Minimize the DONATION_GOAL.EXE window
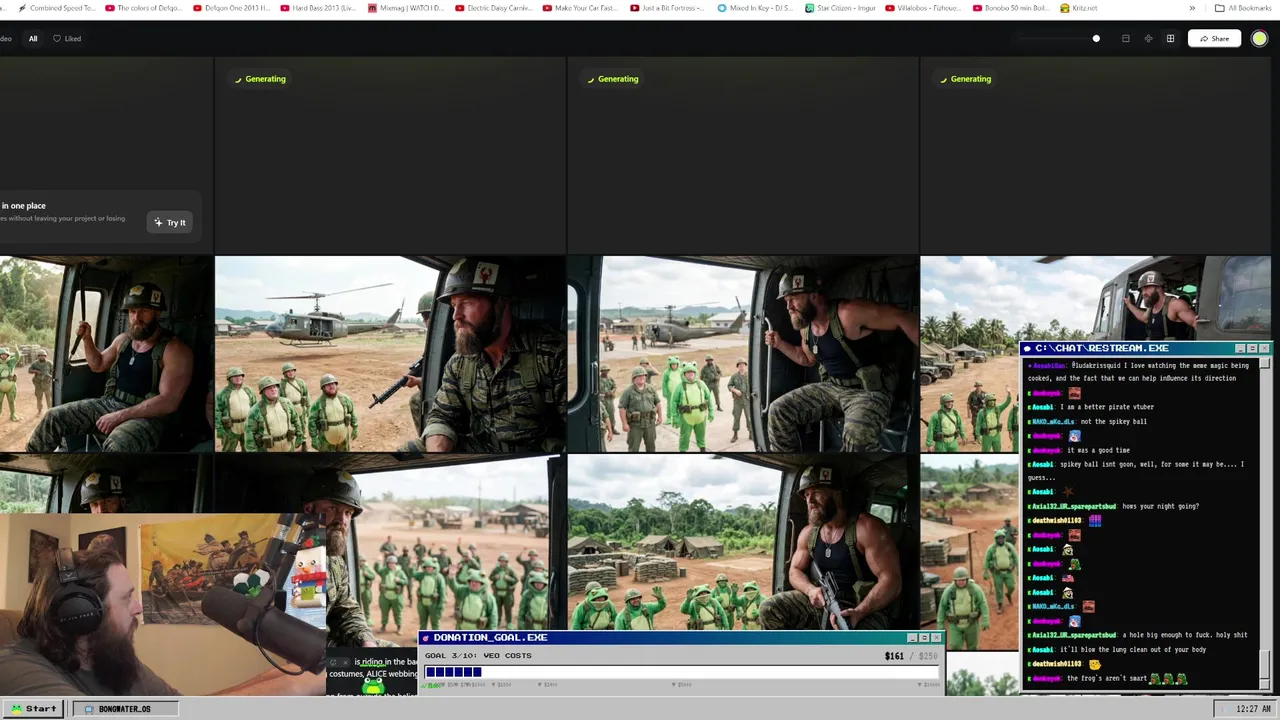This screenshot has width=1280, height=720. point(911,637)
